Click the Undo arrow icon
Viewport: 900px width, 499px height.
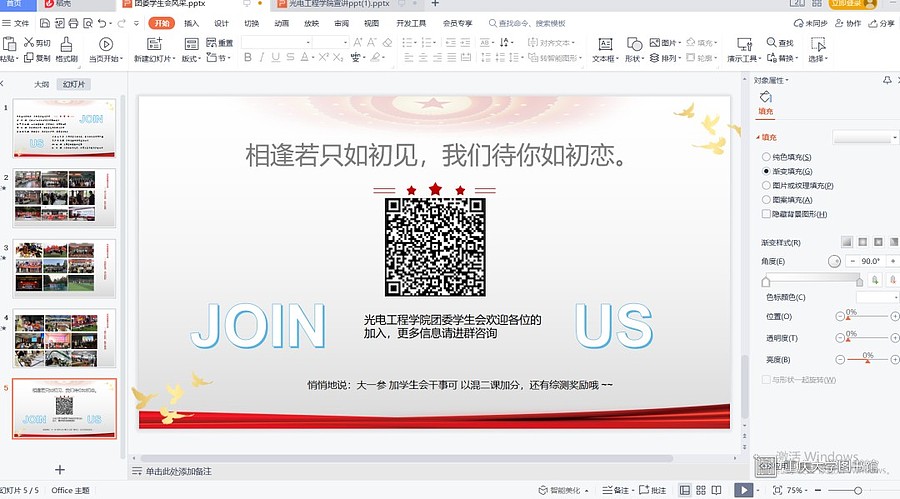pos(102,23)
